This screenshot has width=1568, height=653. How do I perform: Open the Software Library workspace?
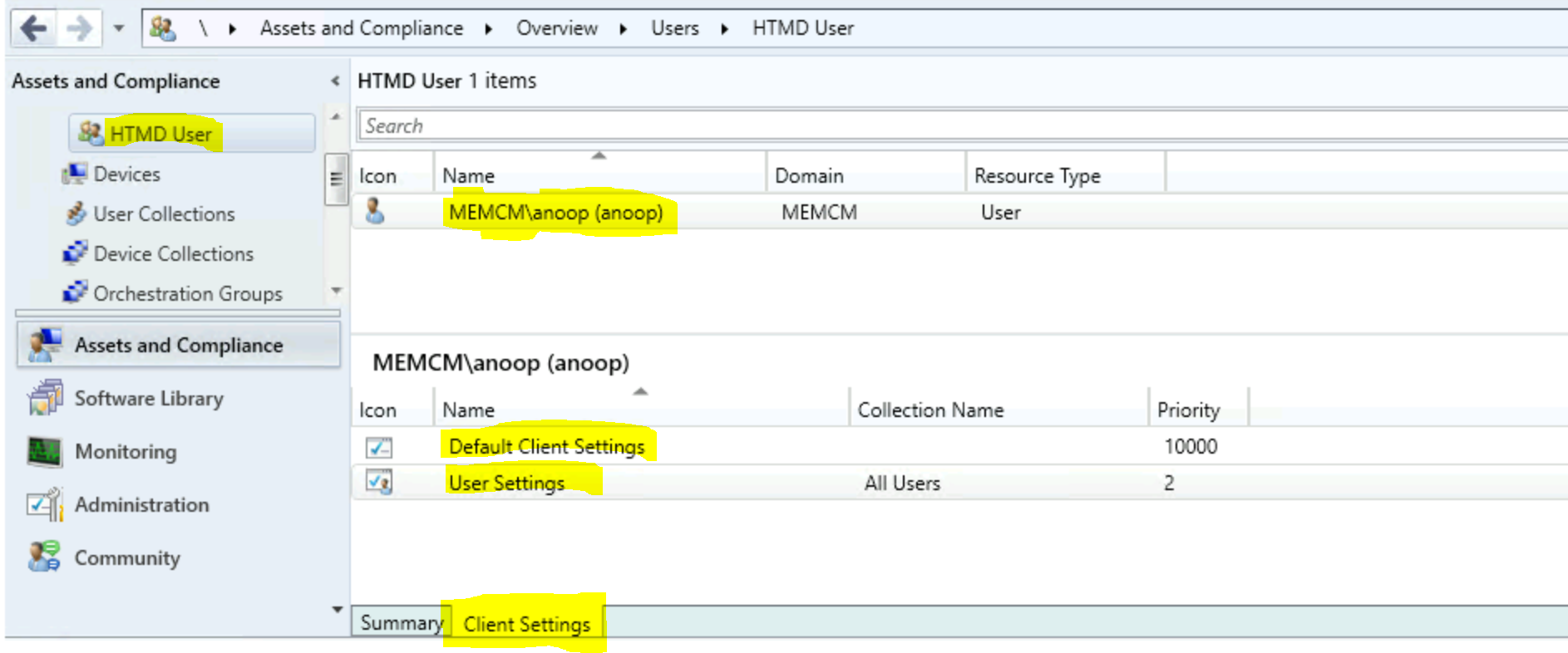click(149, 399)
